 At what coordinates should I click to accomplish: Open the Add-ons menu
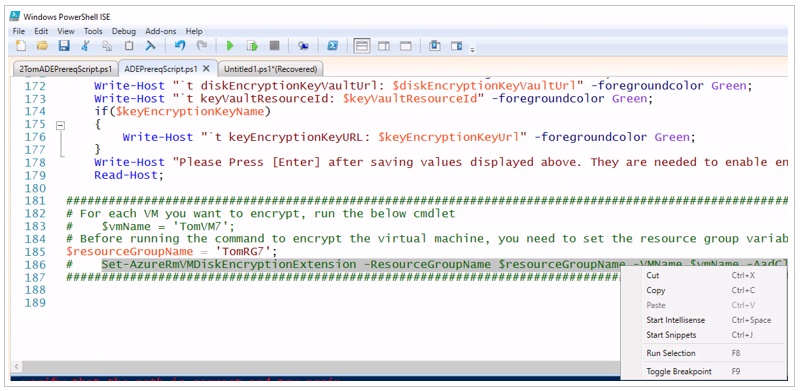(161, 31)
